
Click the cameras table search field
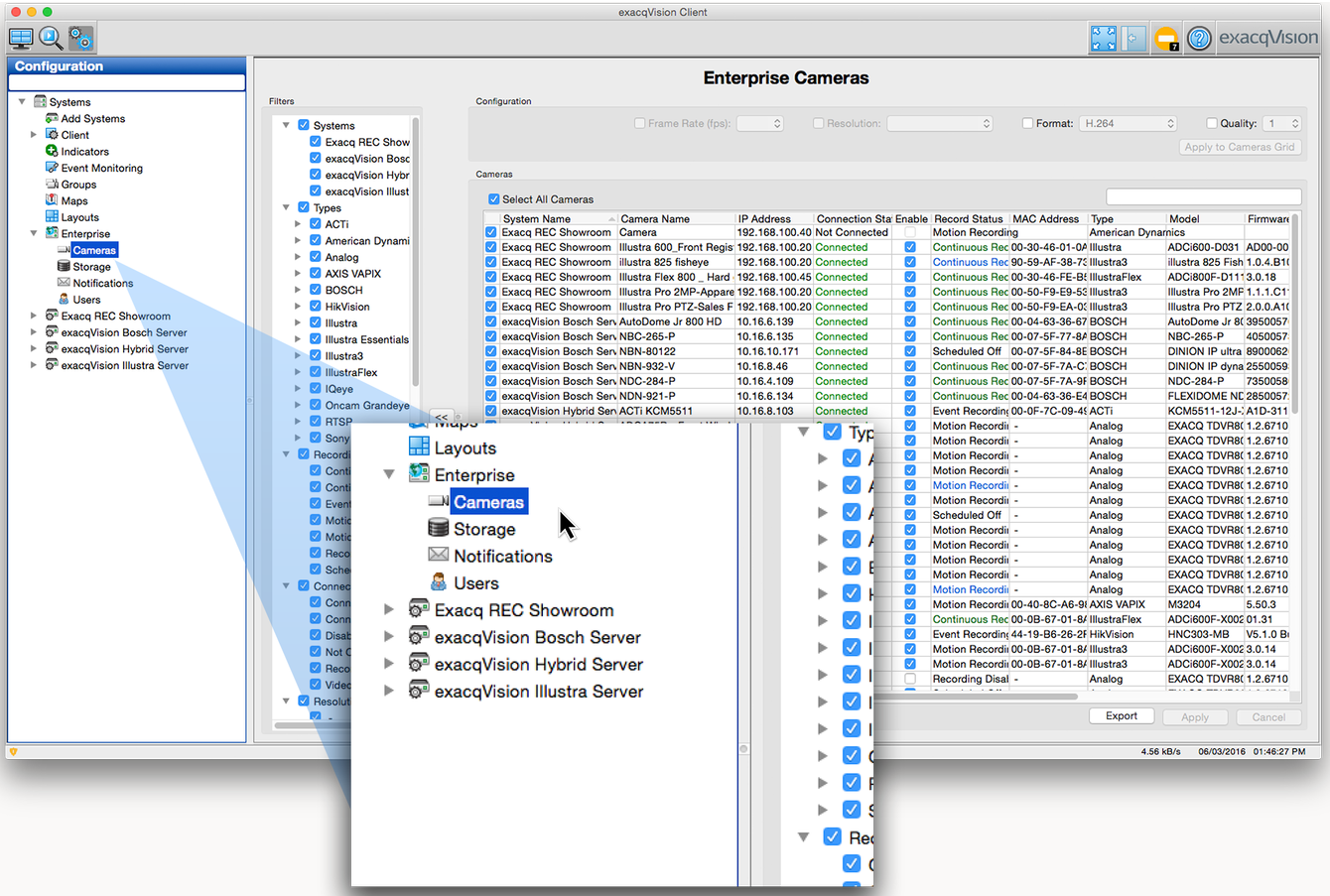click(1203, 197)
